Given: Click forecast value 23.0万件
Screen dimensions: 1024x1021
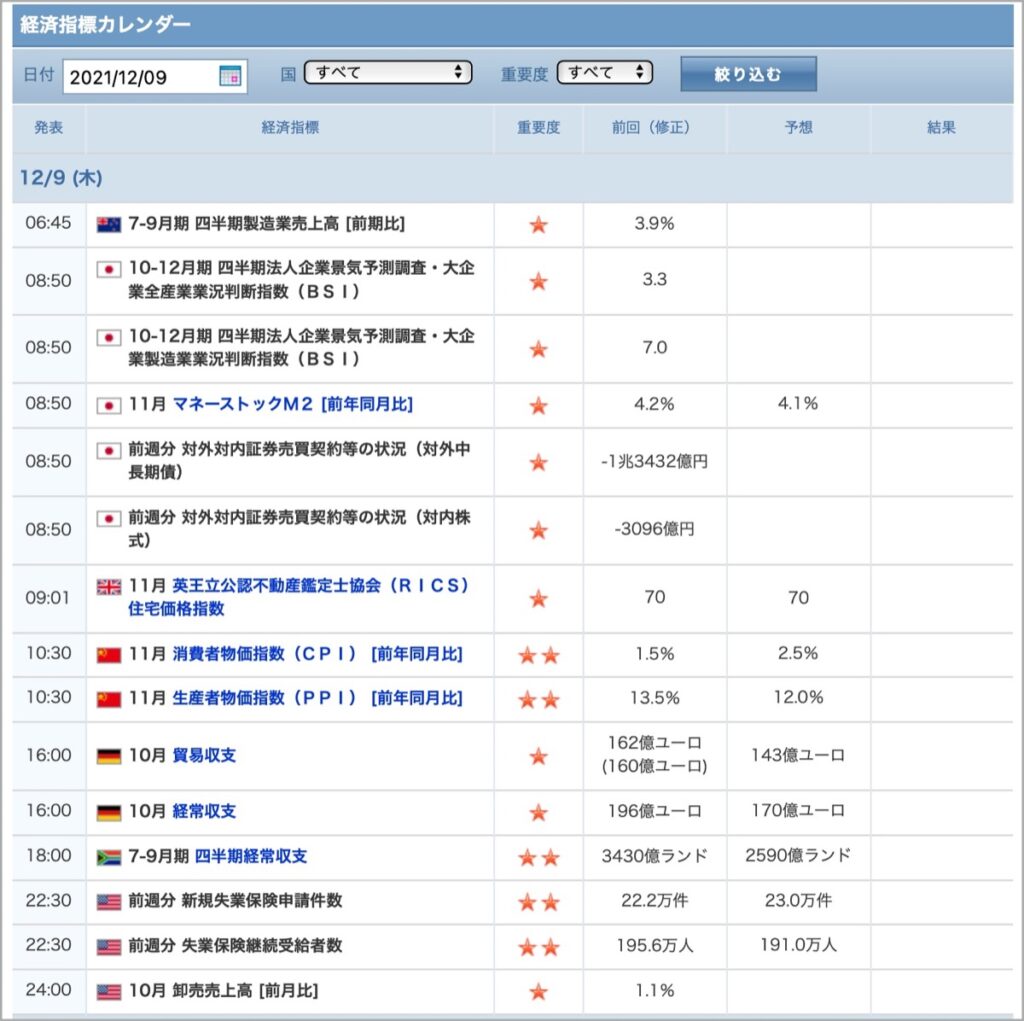Looking at the screenshot, I should click(x=798, y=901).
